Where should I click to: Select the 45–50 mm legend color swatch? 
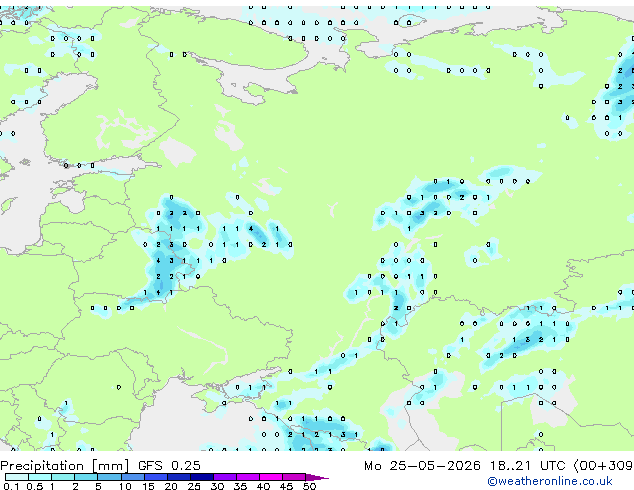(x=294, y=477)
